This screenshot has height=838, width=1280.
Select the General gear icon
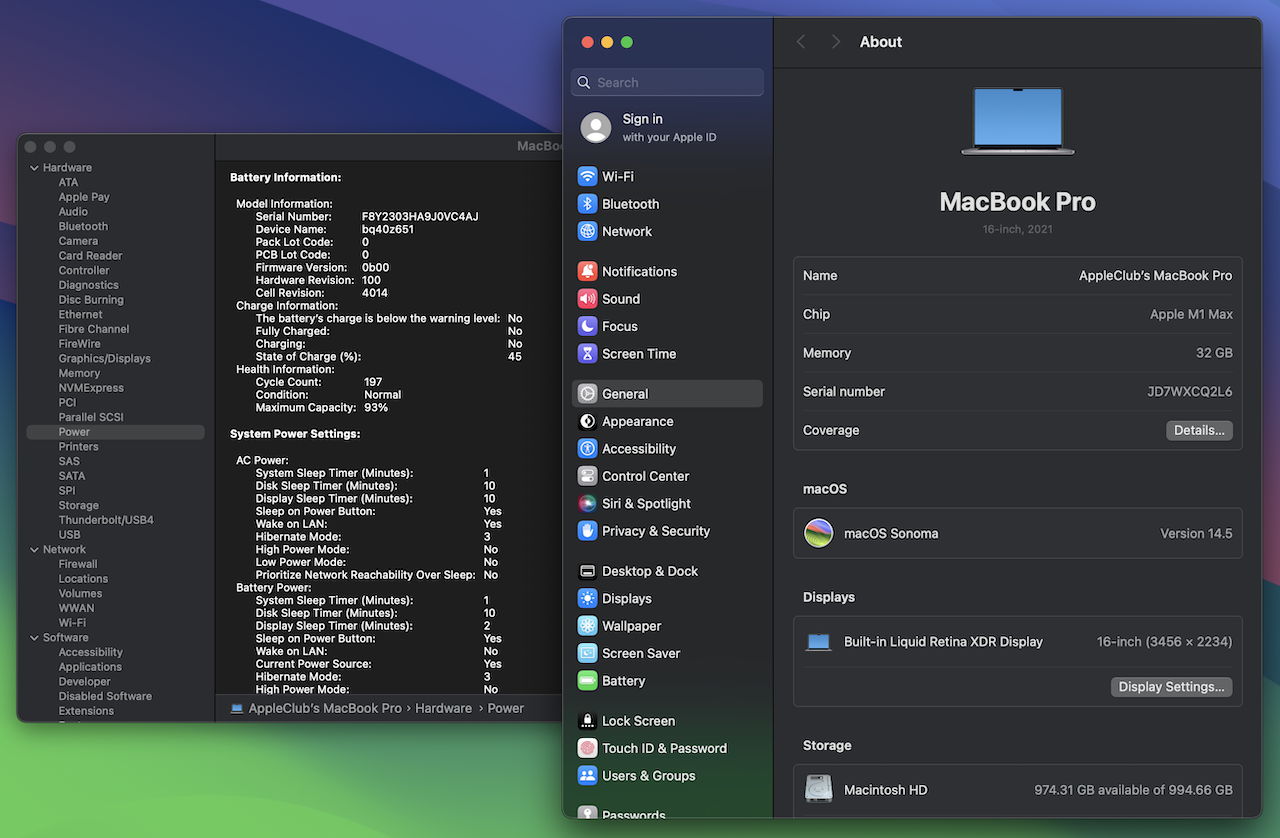587,394
